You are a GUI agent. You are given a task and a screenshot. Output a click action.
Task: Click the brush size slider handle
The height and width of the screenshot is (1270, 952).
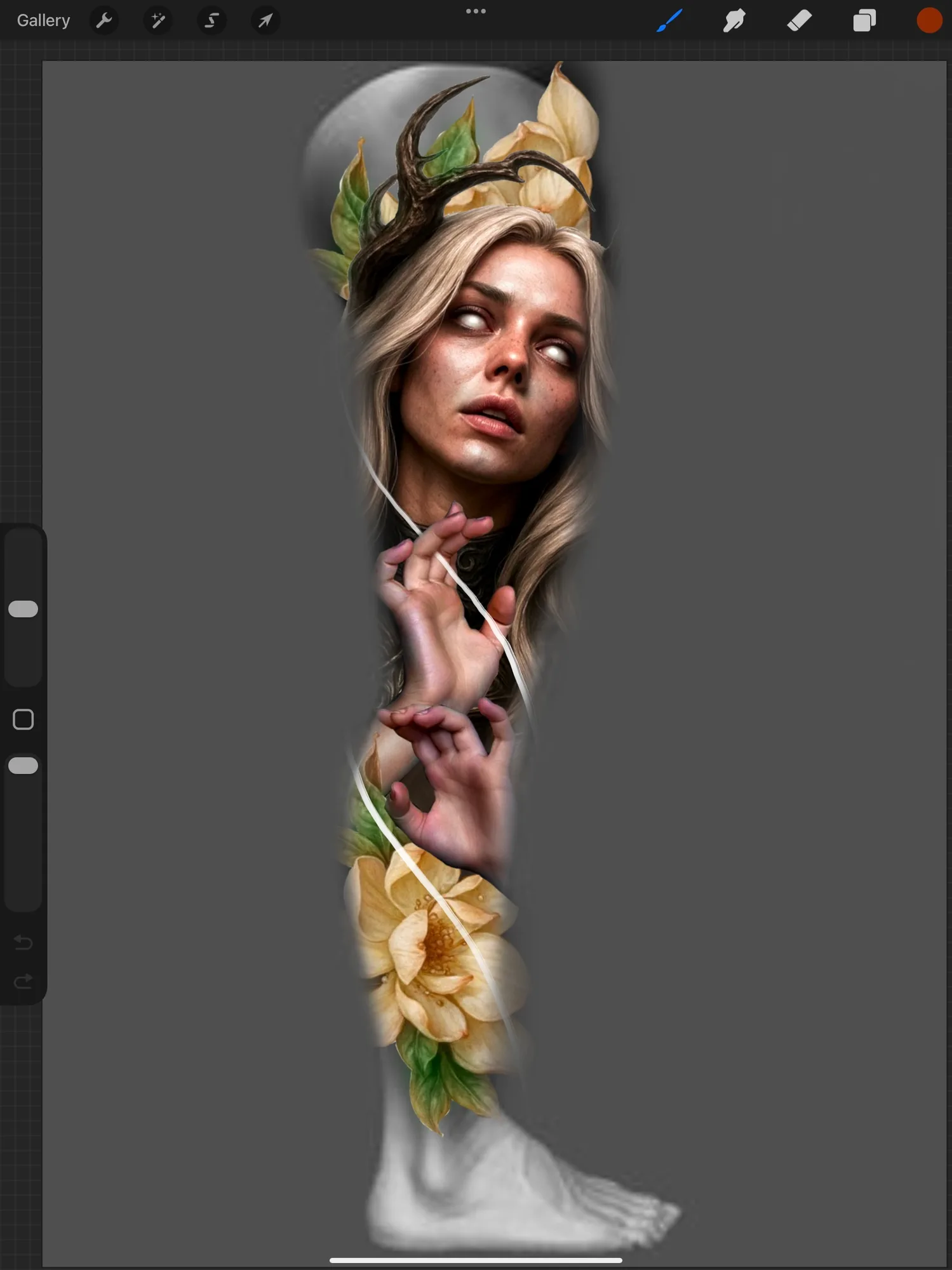click(x=23, y=609)
